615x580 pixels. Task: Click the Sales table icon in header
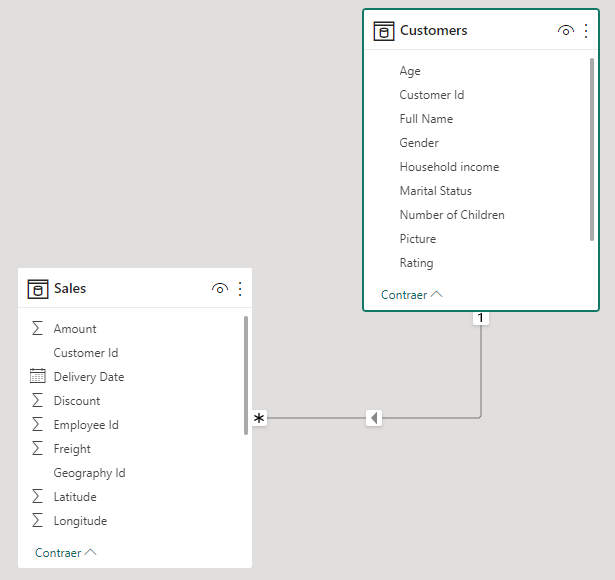[38, 289]
